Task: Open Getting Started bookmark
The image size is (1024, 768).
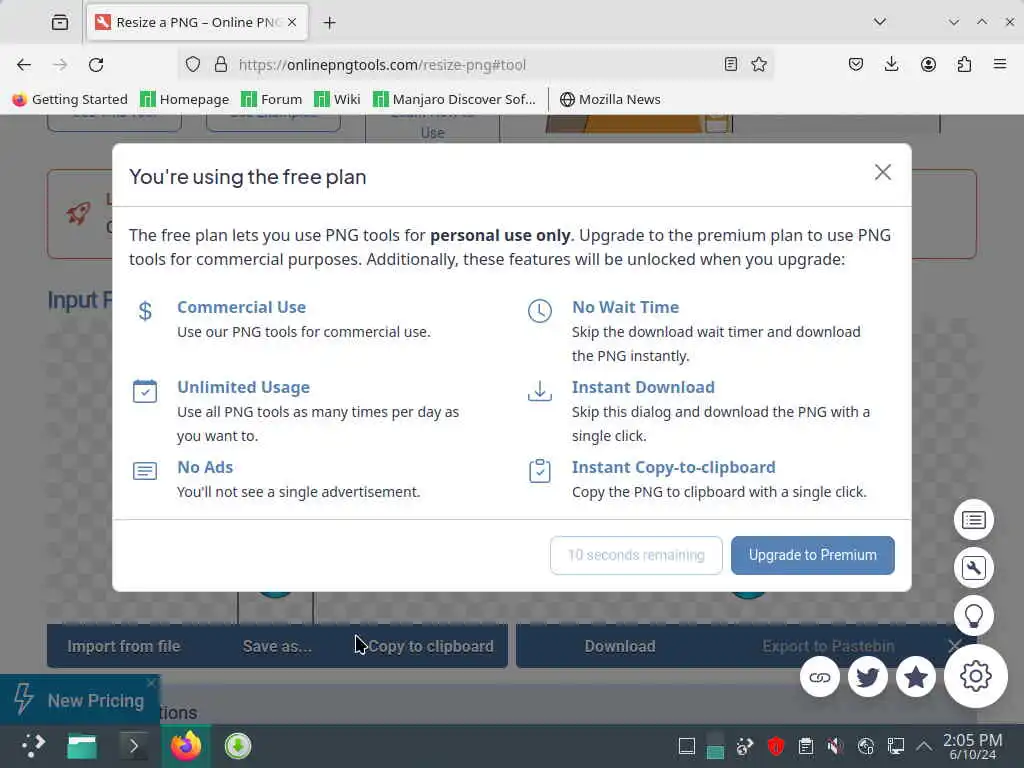Action: pos(70,99)
